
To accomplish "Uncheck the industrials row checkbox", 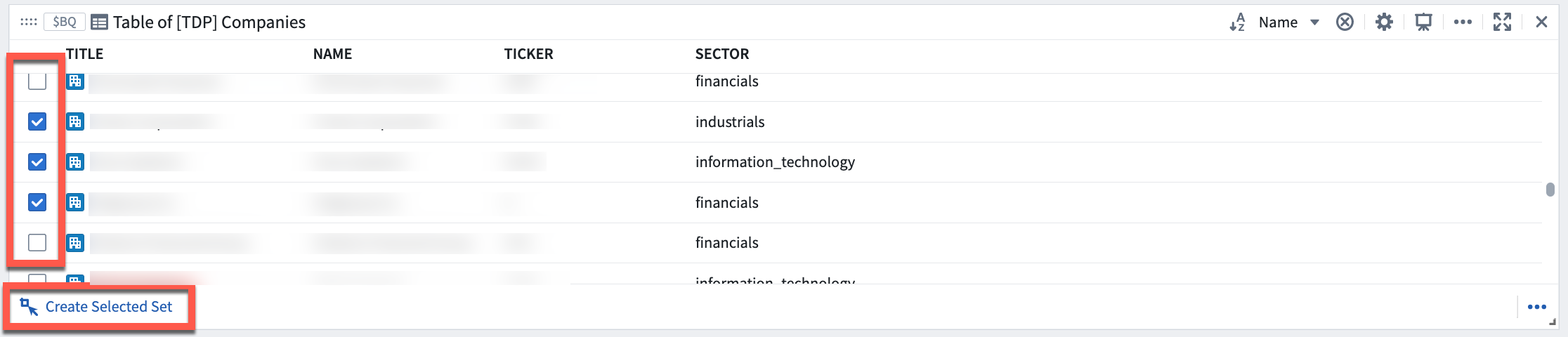I will point(37,121).
